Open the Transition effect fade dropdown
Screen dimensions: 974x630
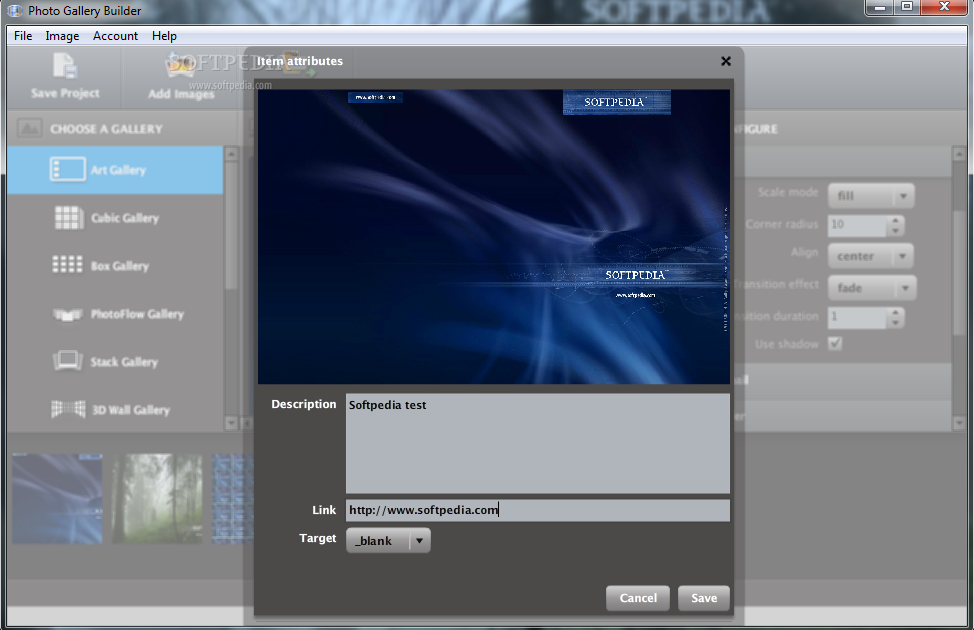(872, 288)
